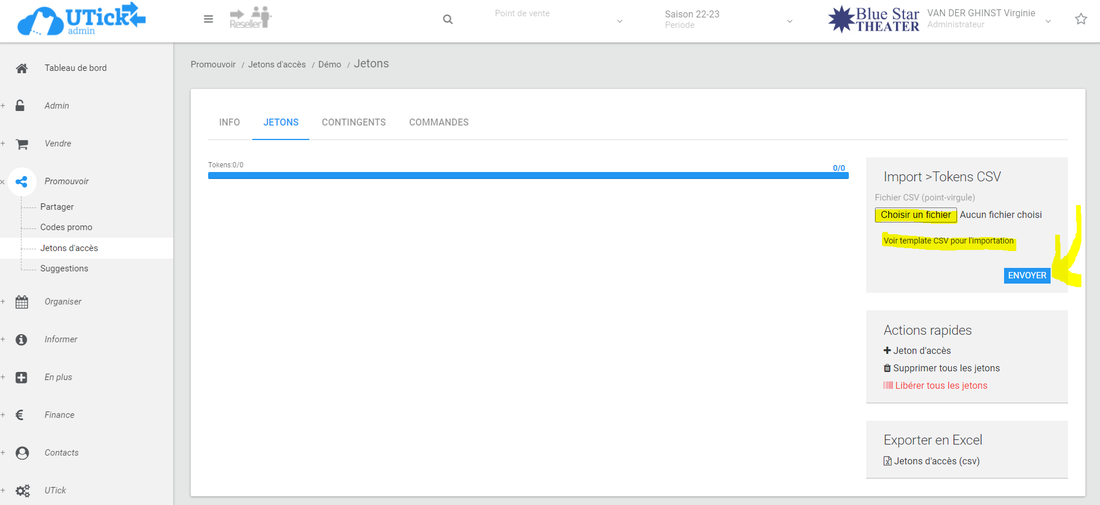This screenshot has height=505, width=1100.
Task: Expand the Admin sidebar section
Action: coord(56,106)
